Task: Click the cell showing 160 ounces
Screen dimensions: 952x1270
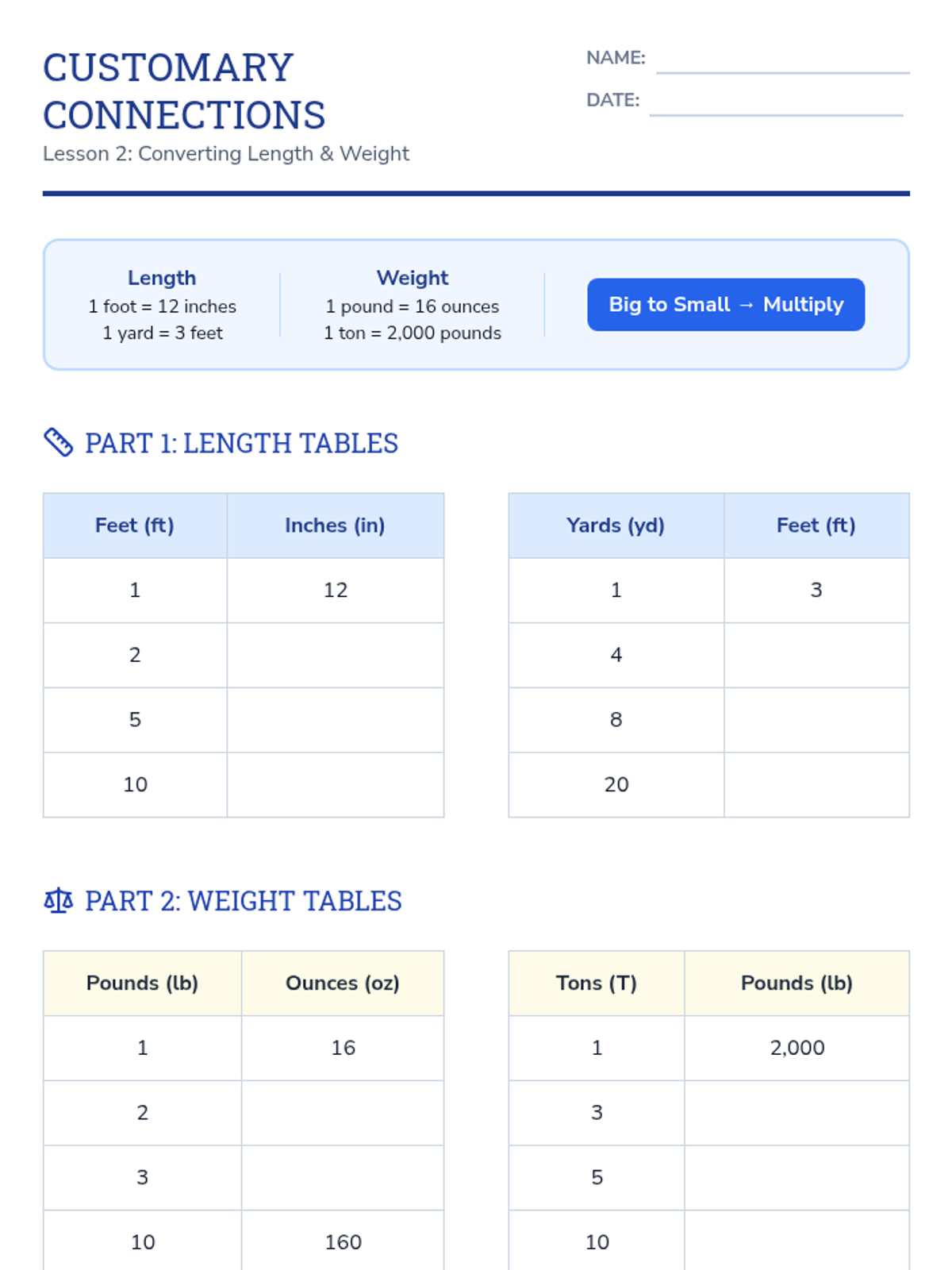Action: 343,1242
